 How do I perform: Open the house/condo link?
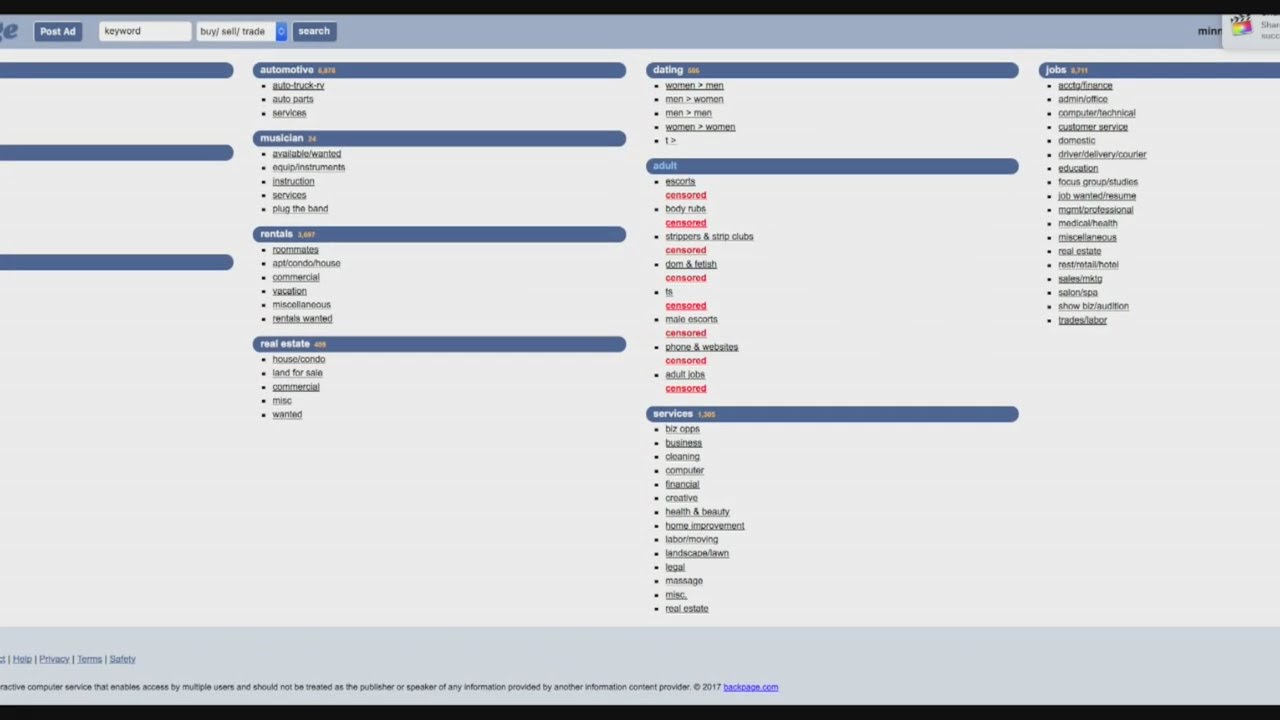coord(298,359)
